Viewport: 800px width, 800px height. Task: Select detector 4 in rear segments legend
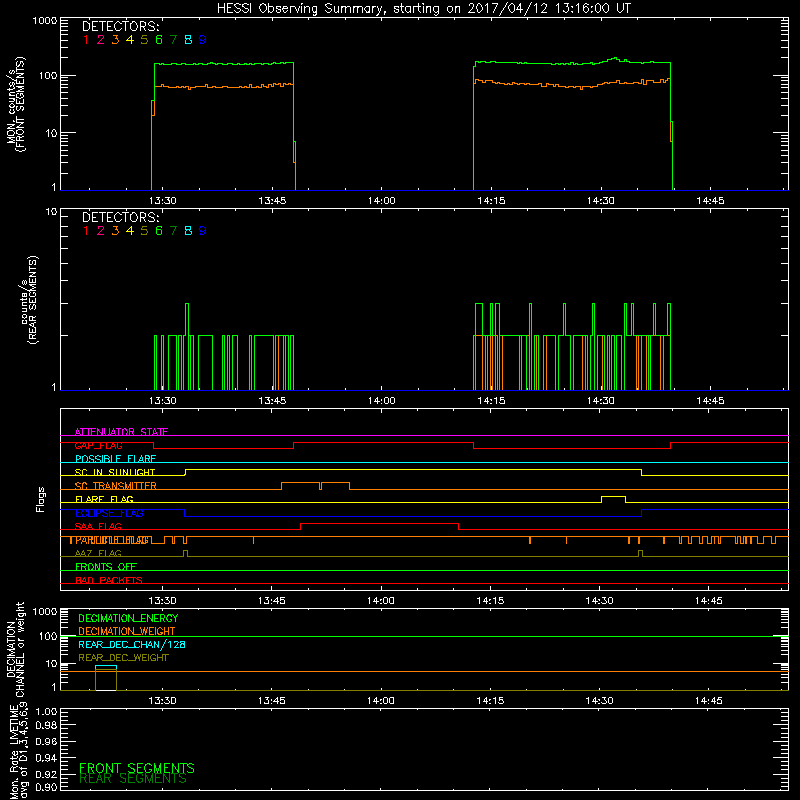(130, 231)
